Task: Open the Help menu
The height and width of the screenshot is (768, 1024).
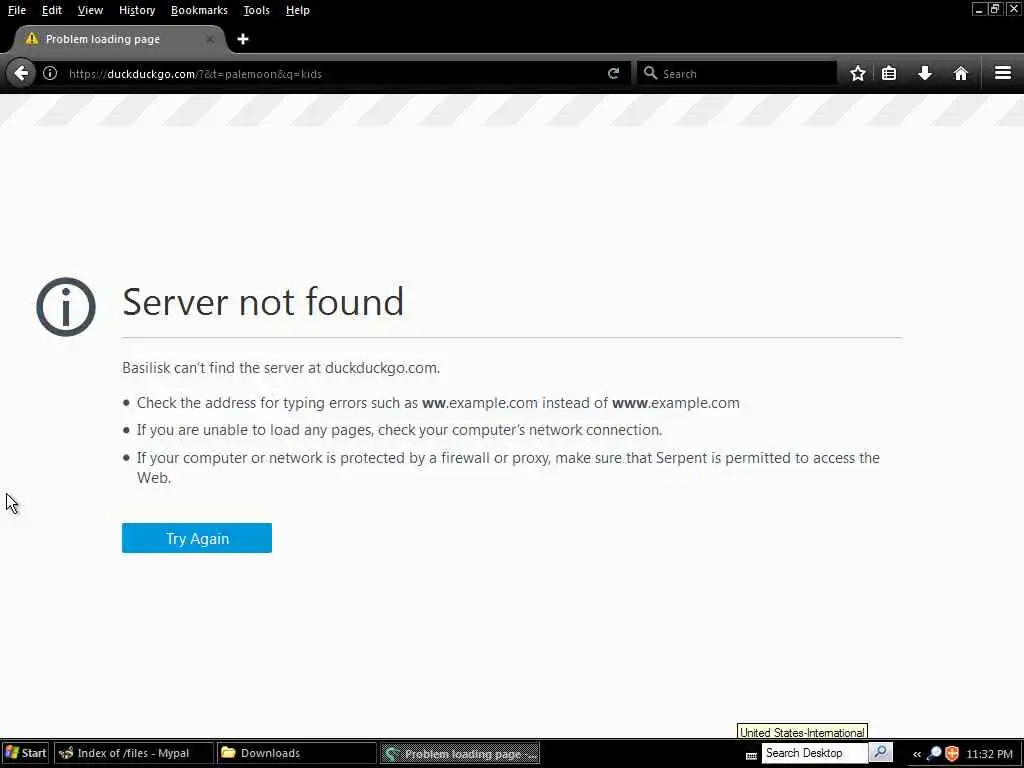Action: tap(298, 10)
